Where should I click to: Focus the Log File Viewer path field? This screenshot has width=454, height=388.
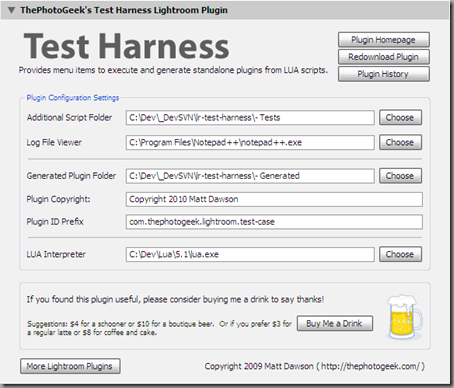(x=250, y=143)
